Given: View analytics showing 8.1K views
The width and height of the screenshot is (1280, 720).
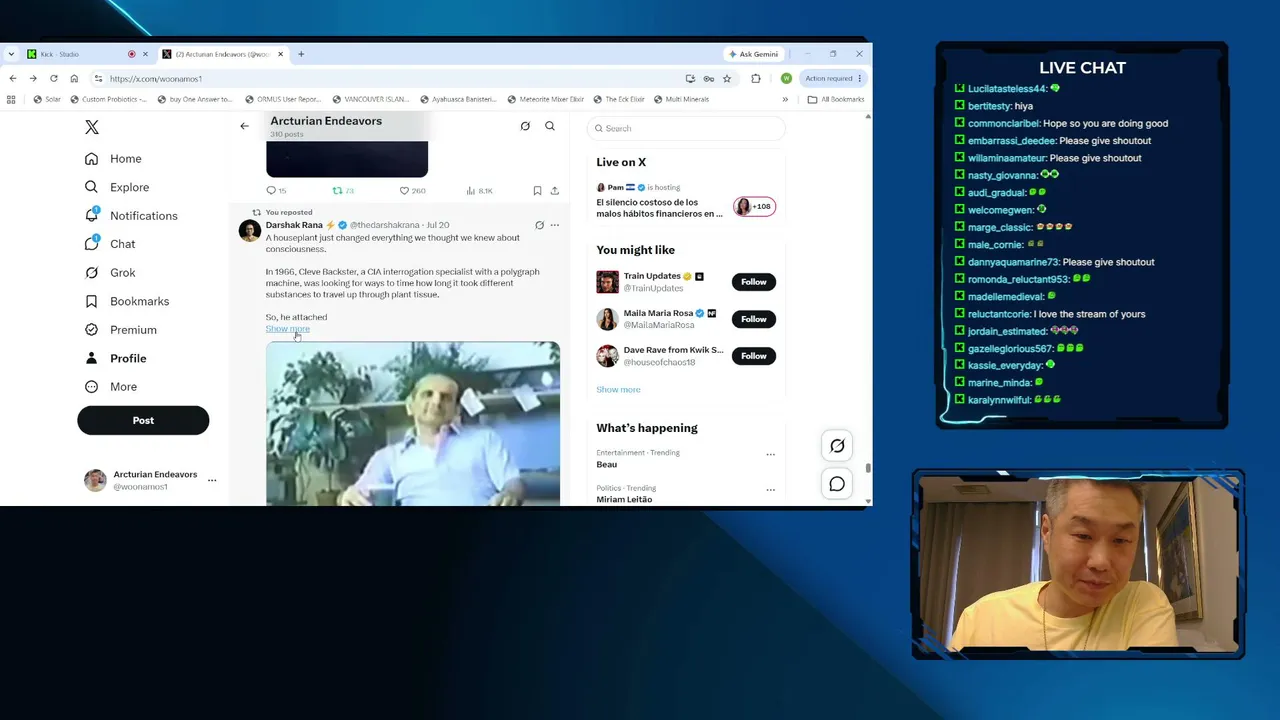Looking at the screenshot, I should [479, 190].
